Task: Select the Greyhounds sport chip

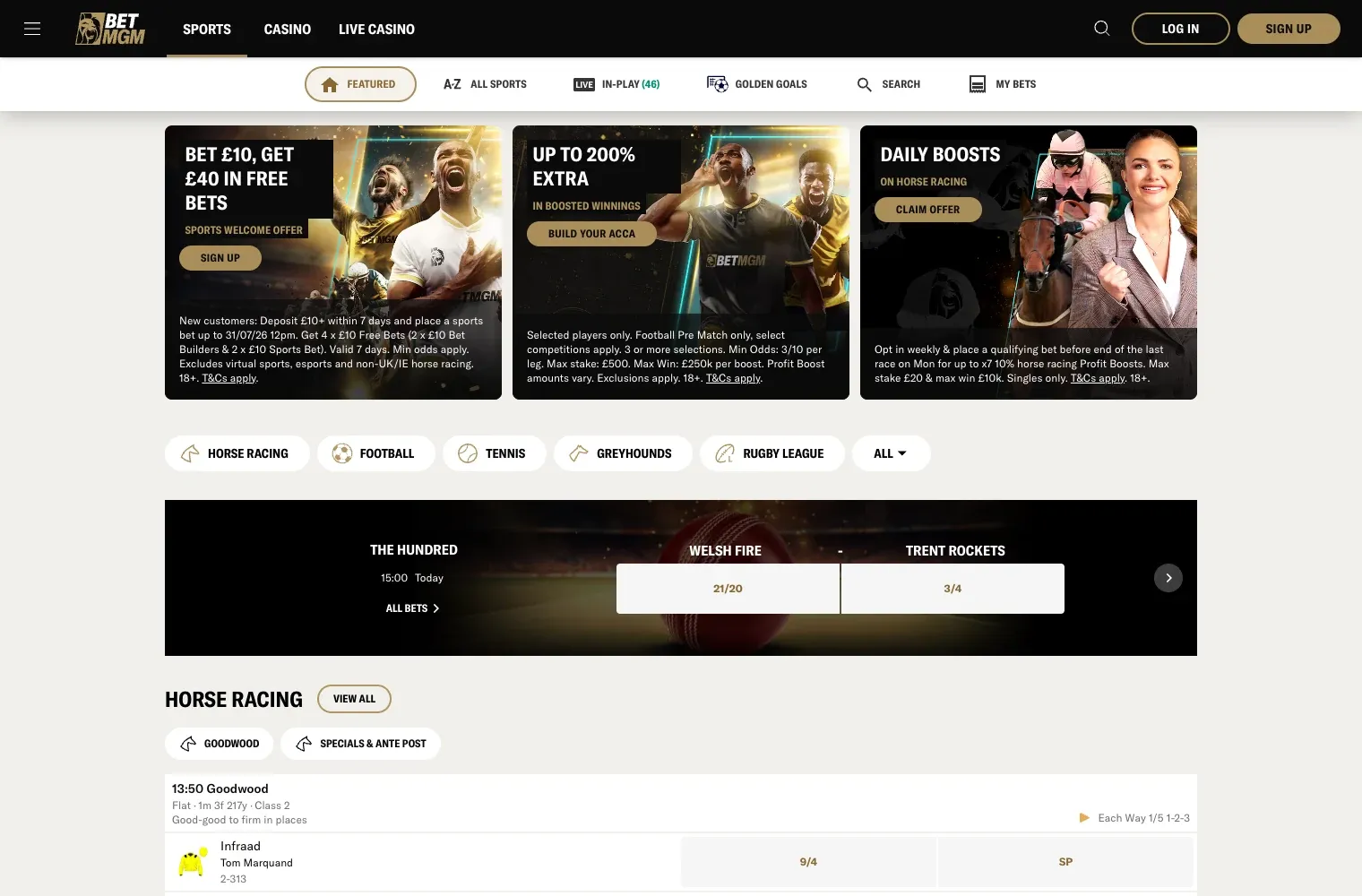Action: [x=624, y=453]
